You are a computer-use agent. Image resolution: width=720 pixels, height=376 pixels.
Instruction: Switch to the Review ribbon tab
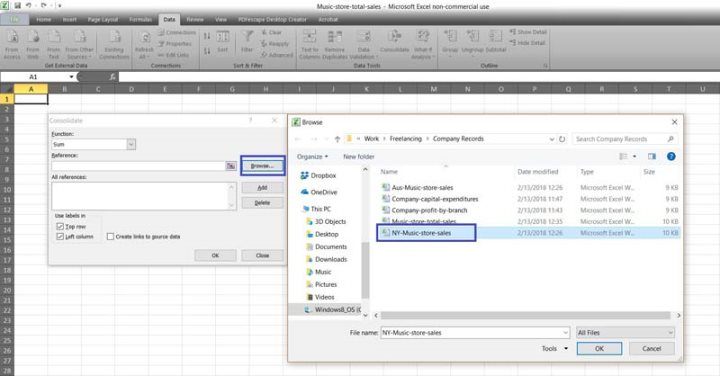pyautogui.click(x=195, y=19)
